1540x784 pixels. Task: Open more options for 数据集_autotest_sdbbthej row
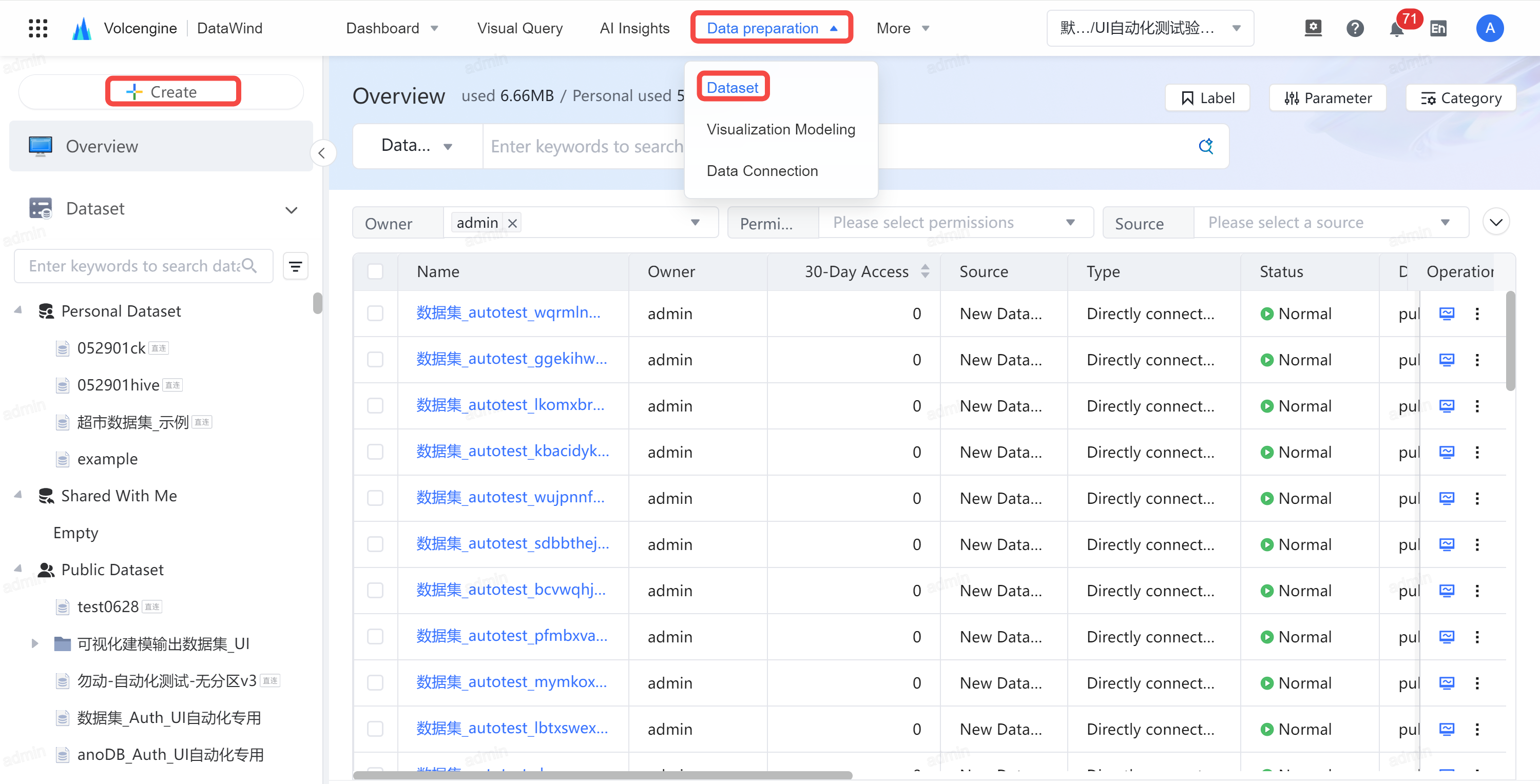[x=1477, y=544]
